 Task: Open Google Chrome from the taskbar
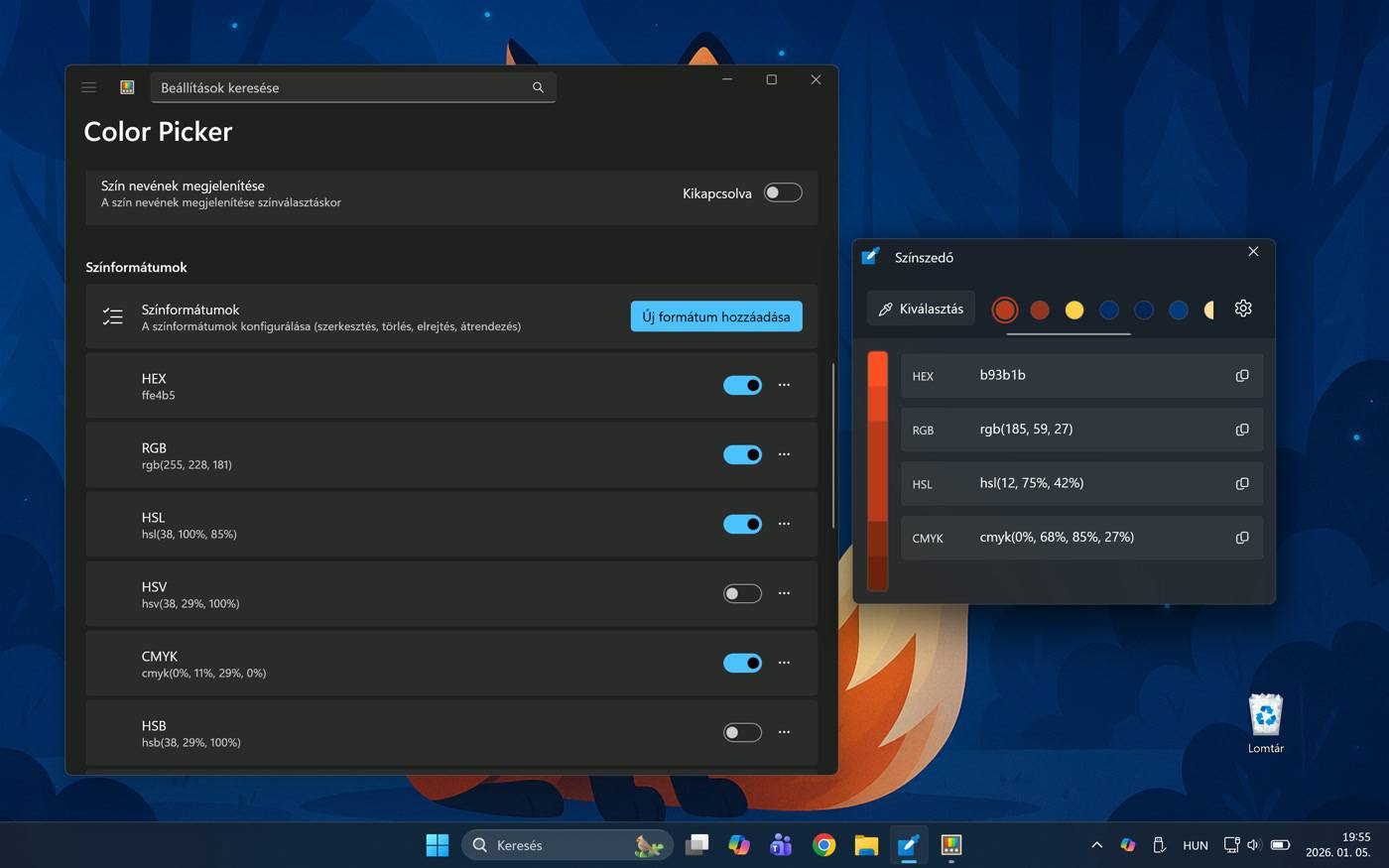coord(823,845)
